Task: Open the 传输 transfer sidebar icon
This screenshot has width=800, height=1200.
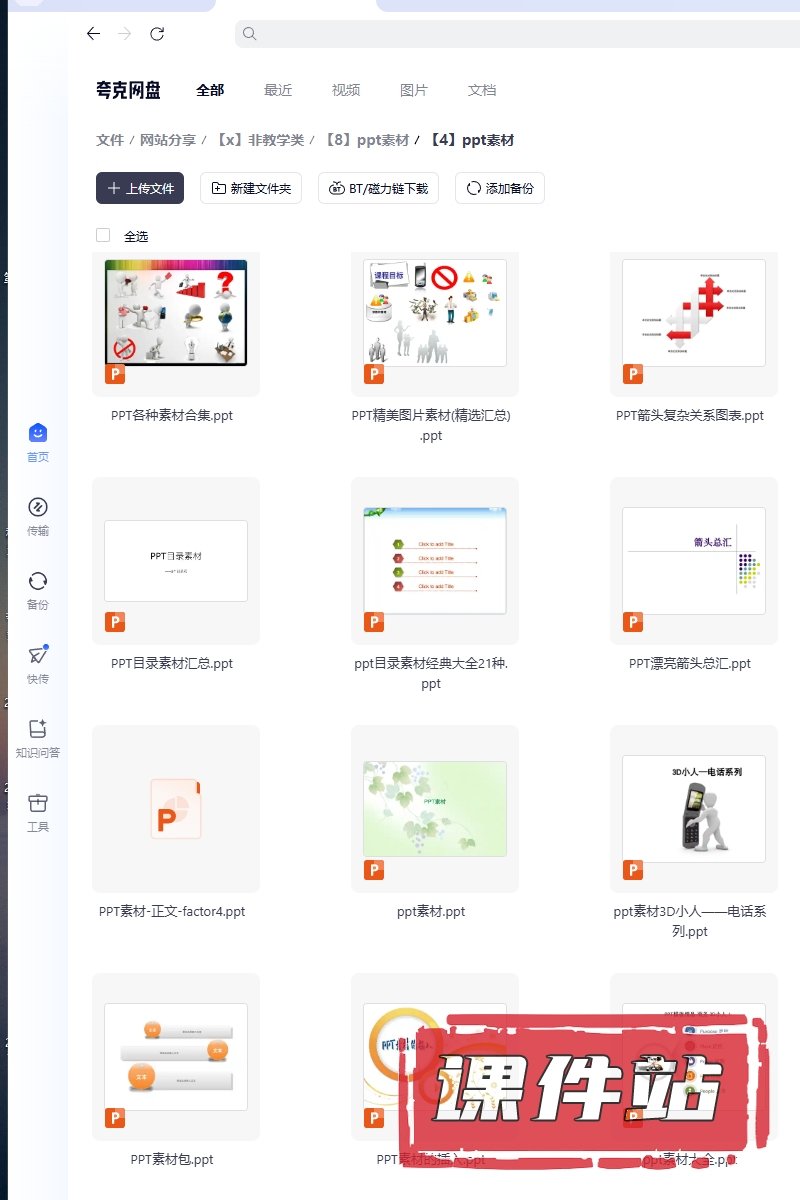Action: pos(38,507)
